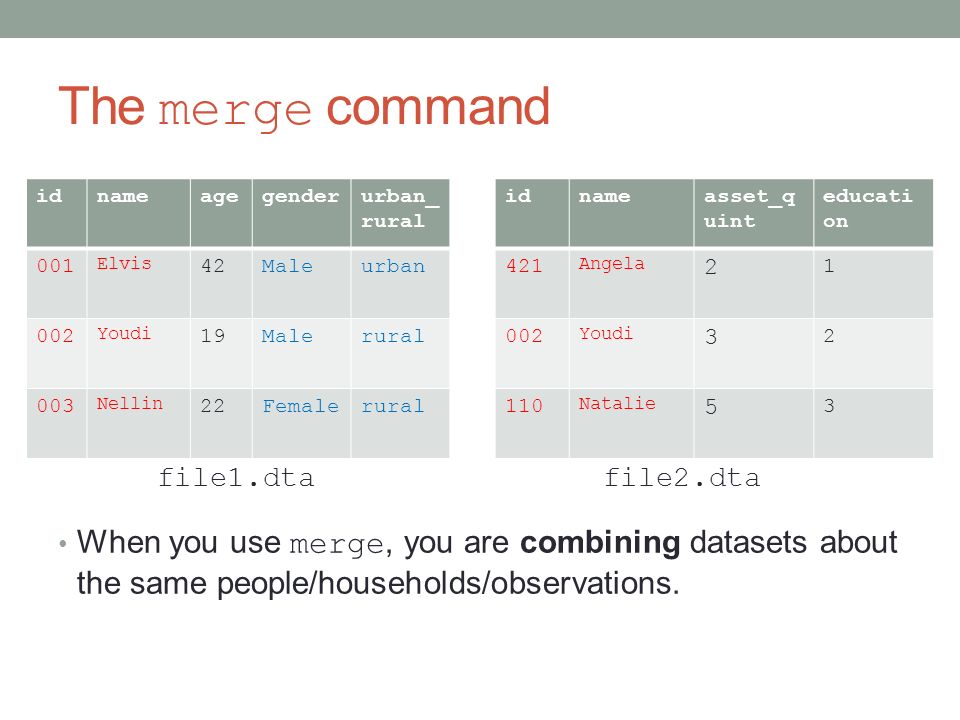Screen dimensions: 960x720
Task: Click the 'file2.dta' caption label
Action: click(682, 478)
